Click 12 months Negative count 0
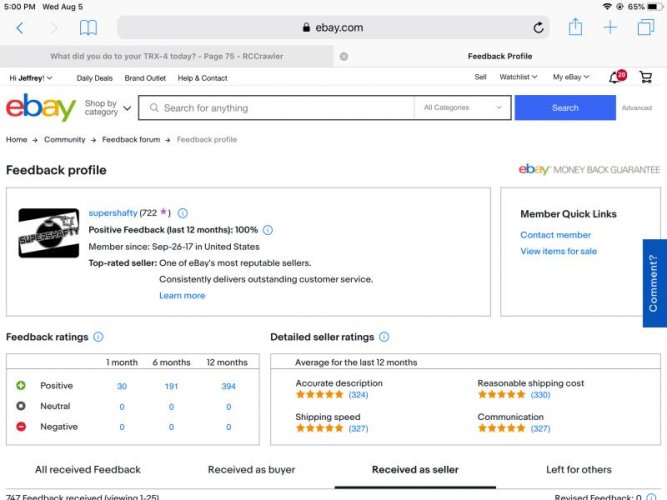This screenshot has height=500, width=667. (x=228, y=427)
